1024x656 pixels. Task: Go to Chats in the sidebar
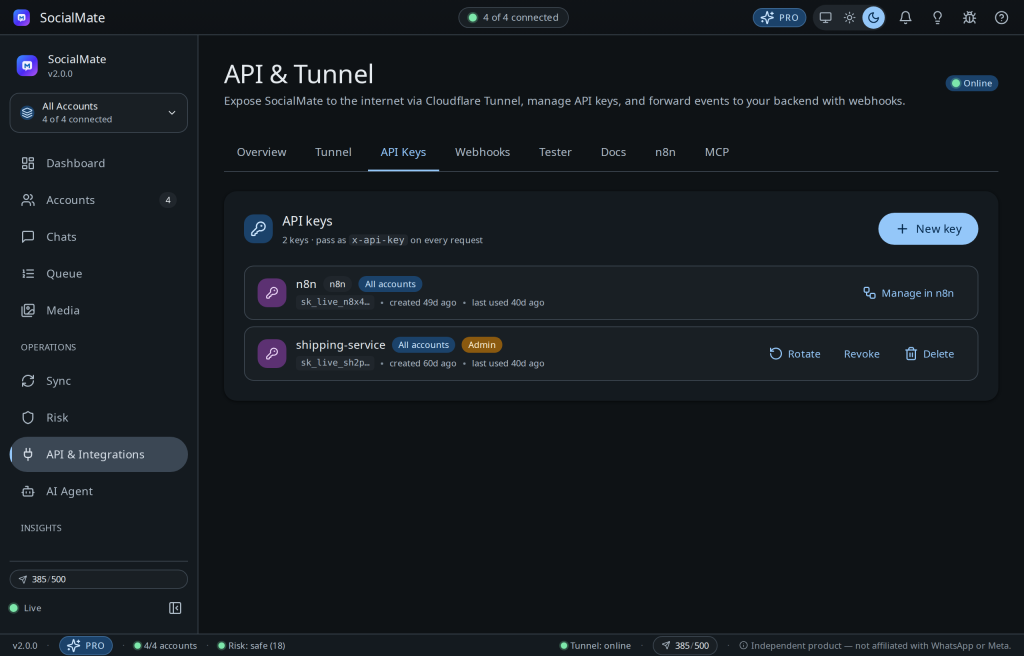pos(99,237)
